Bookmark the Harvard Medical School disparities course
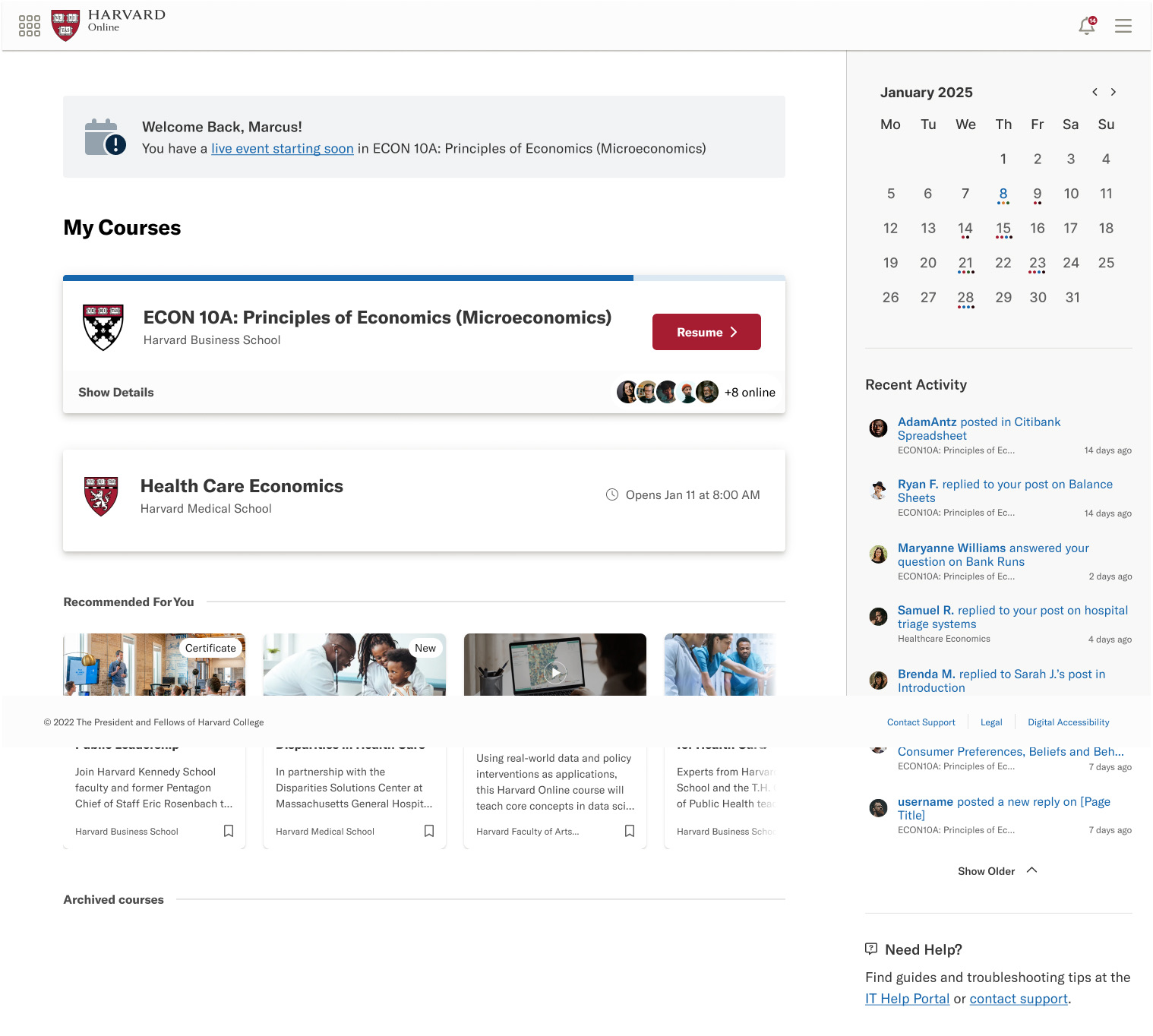Image resolution: width=1153 pixels, height=1036 pixels. click(429, 831)
